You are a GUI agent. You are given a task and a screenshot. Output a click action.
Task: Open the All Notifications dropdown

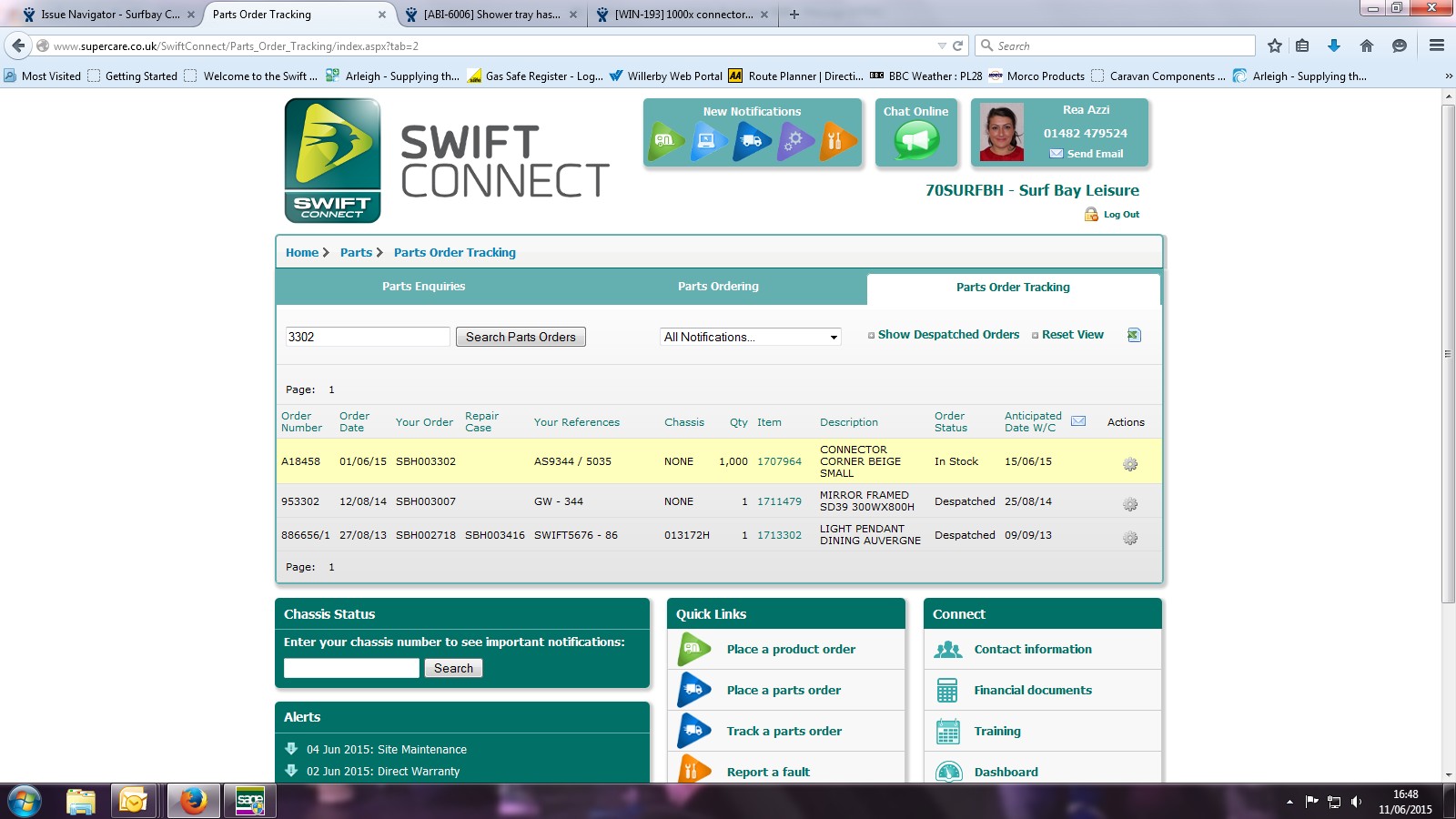point(751,337)
